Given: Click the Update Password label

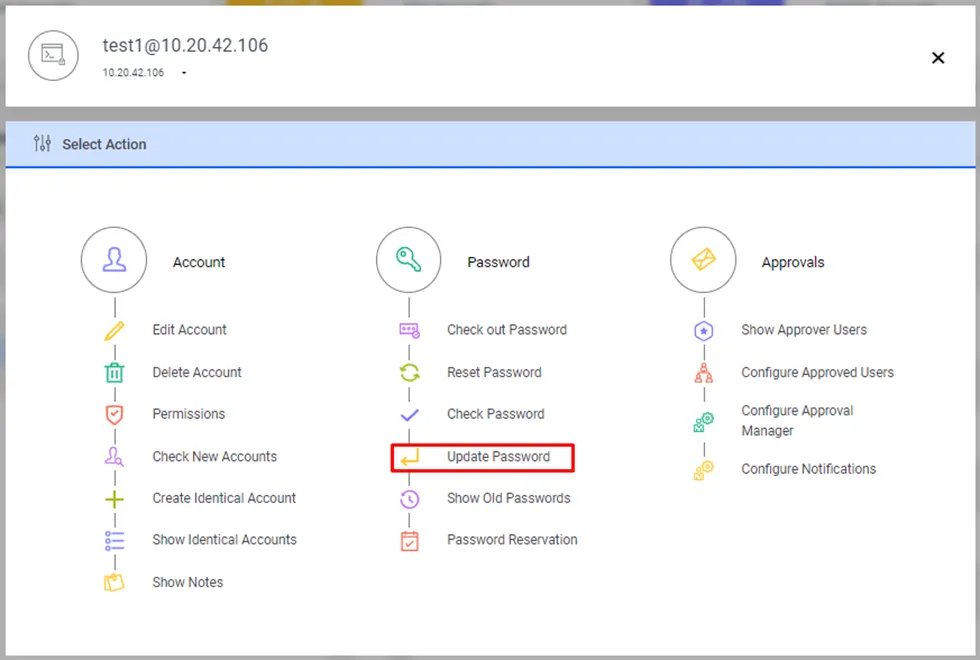Looking at the screenshot, I should click(498, 457).
